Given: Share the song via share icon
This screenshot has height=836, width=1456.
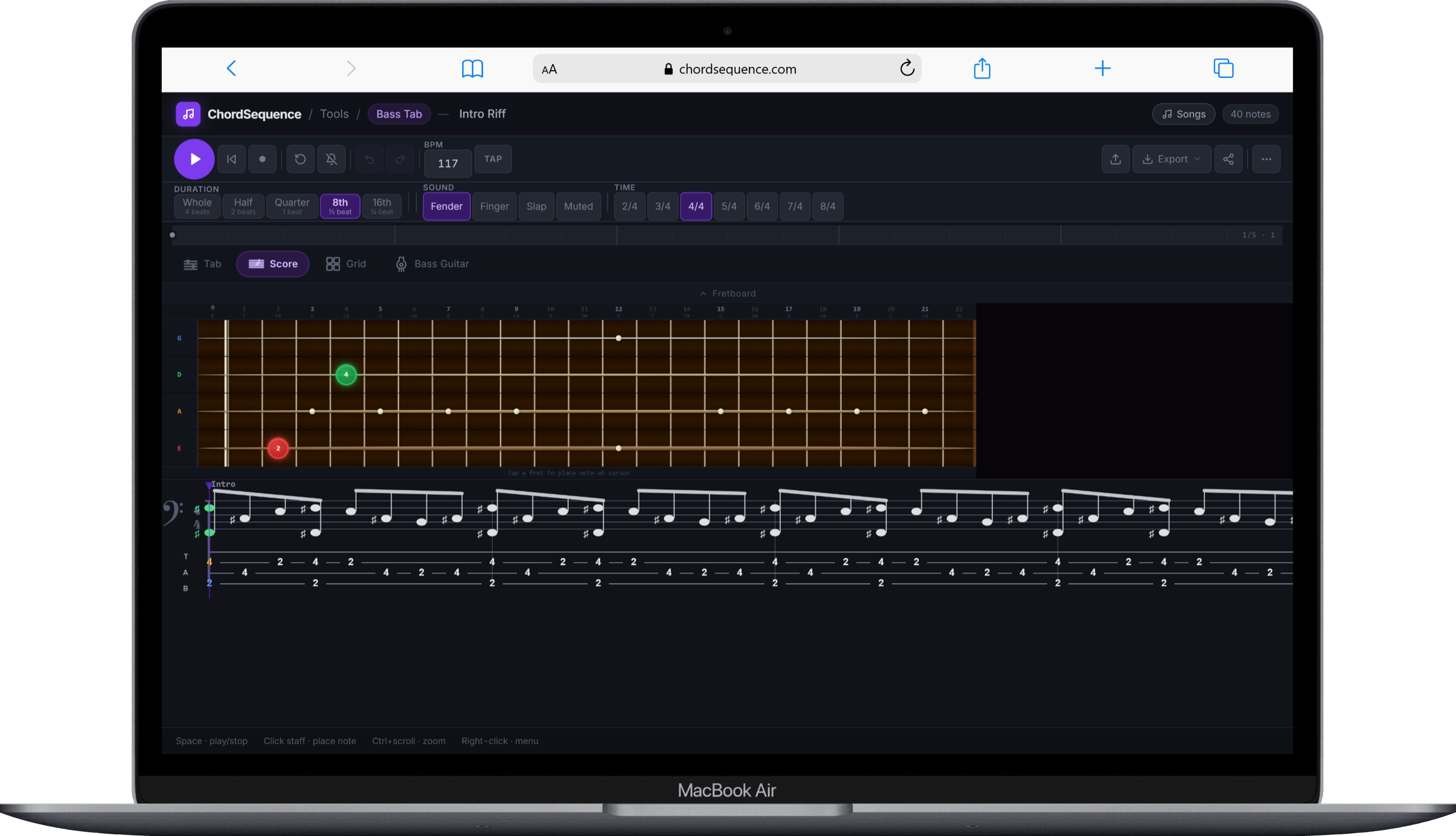Looking at the screenshot, I should [x=1228, y=159].
